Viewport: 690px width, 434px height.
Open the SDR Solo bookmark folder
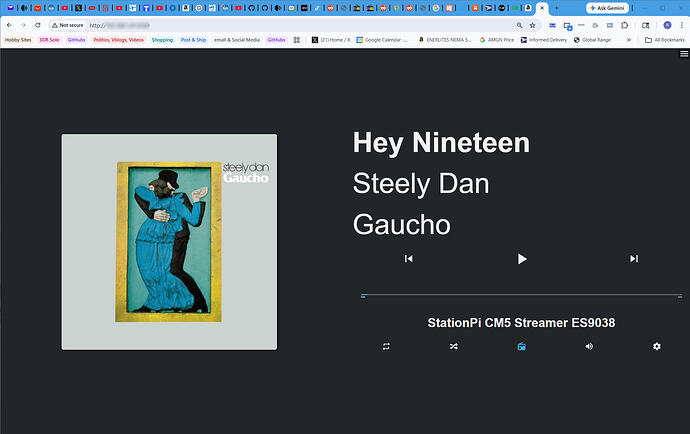point(49,40)
